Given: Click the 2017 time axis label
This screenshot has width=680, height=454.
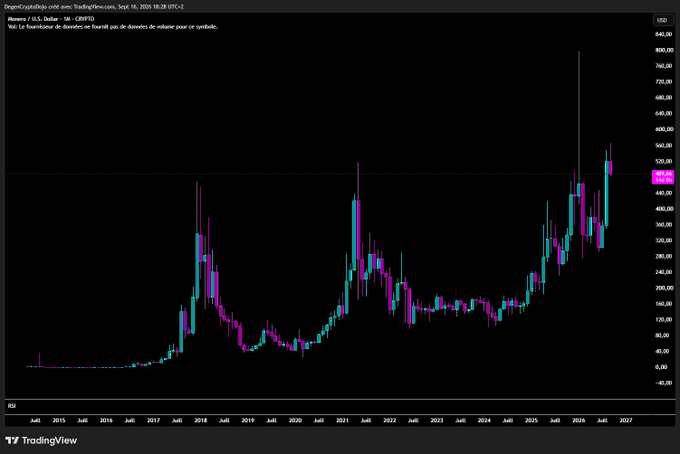Looking at the screenshot, I should point(154,420).
